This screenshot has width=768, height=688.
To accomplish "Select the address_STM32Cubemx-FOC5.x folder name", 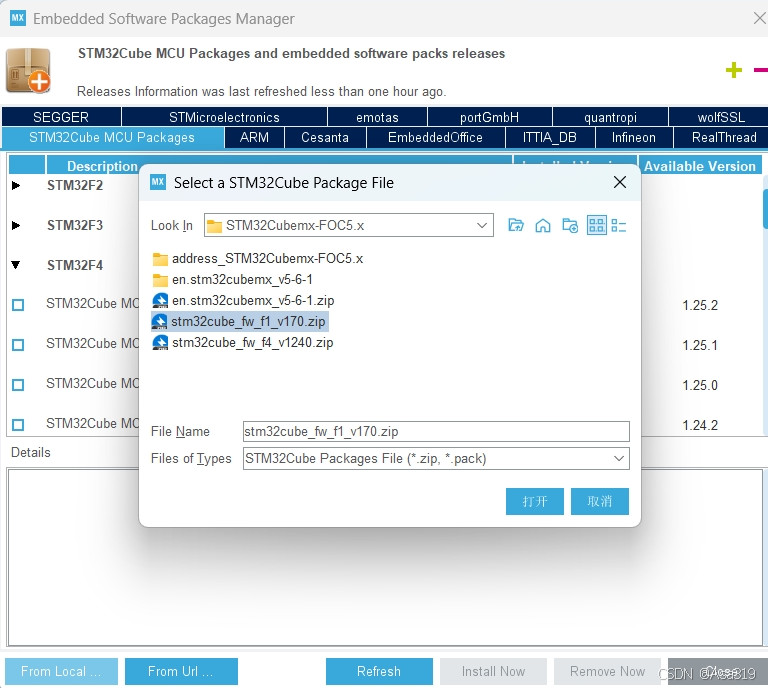I will pyautogui.click(x=267, y=259).
